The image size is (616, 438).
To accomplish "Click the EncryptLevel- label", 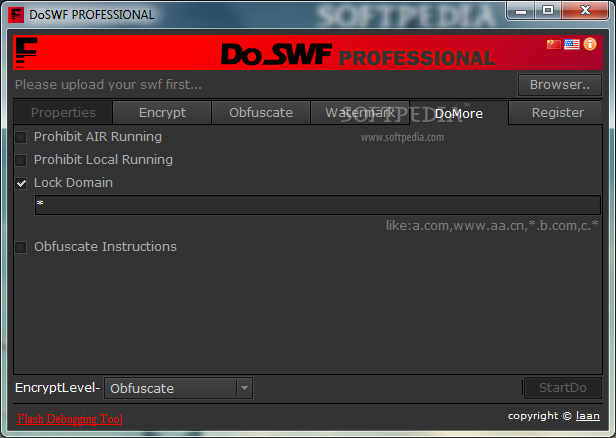I will 57,388.
